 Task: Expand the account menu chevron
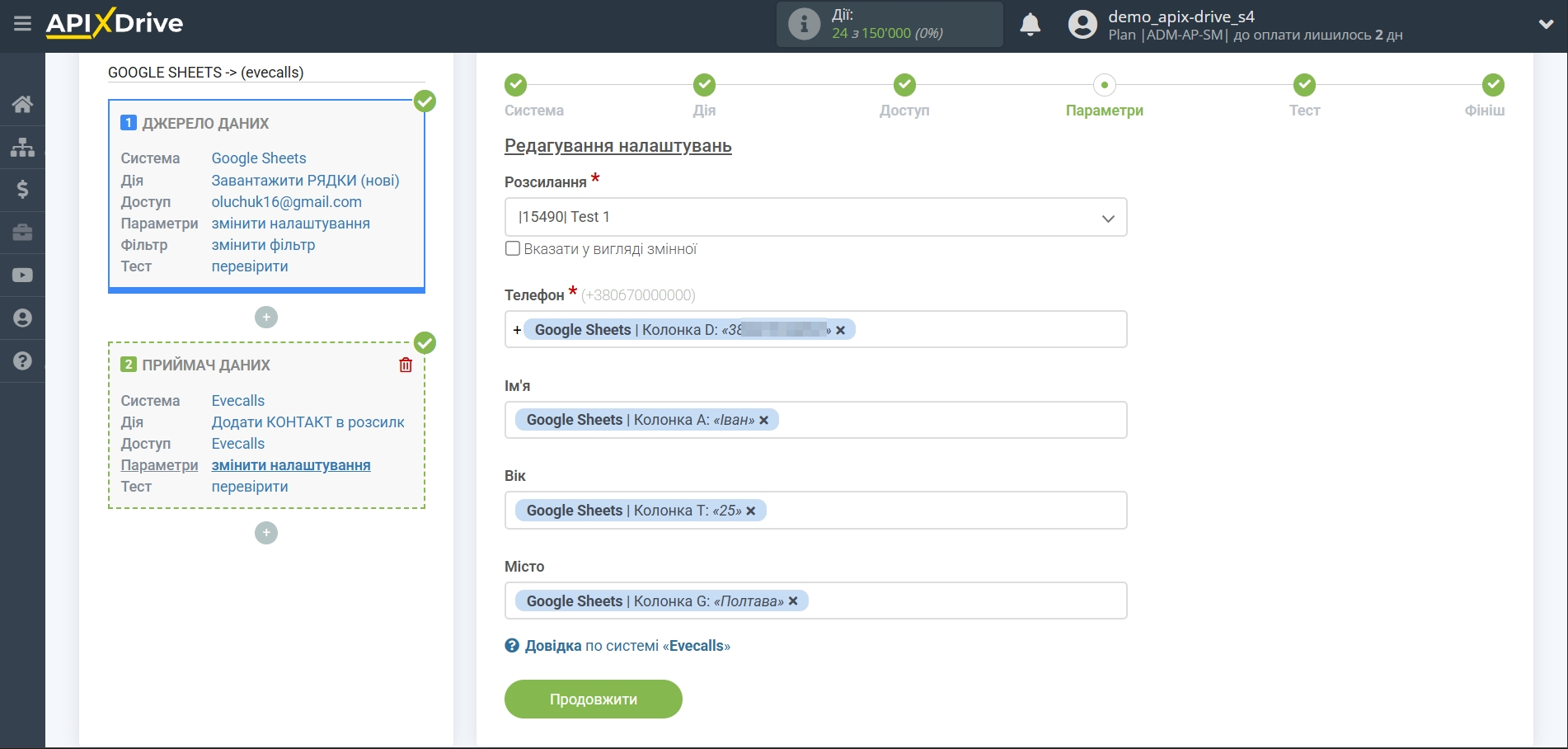[1546, 25]
